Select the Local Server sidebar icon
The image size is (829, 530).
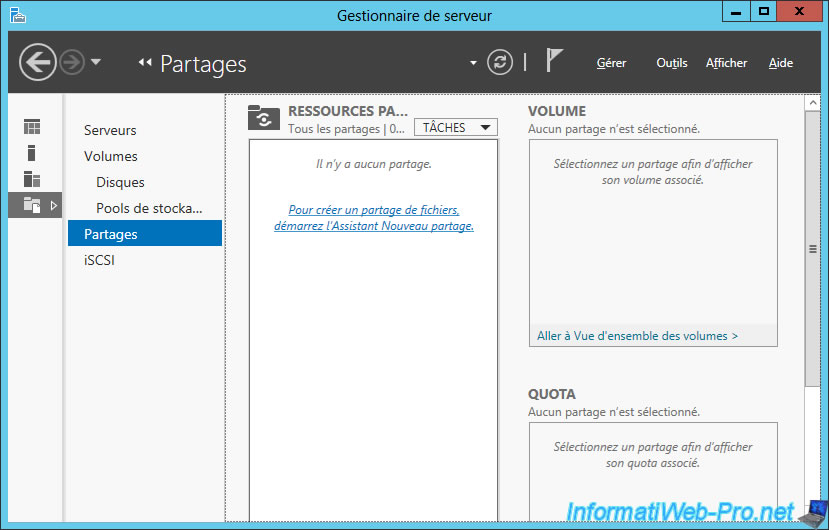coord(32,153)
